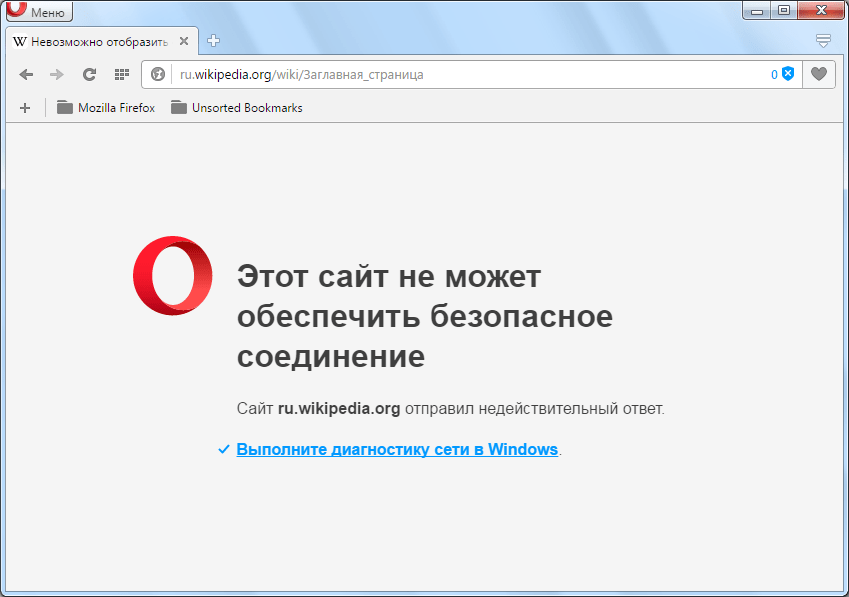Click Выполните диагностику сети в Windows link
The width and height of the screenshot is (849, 597).
[397, 450]
